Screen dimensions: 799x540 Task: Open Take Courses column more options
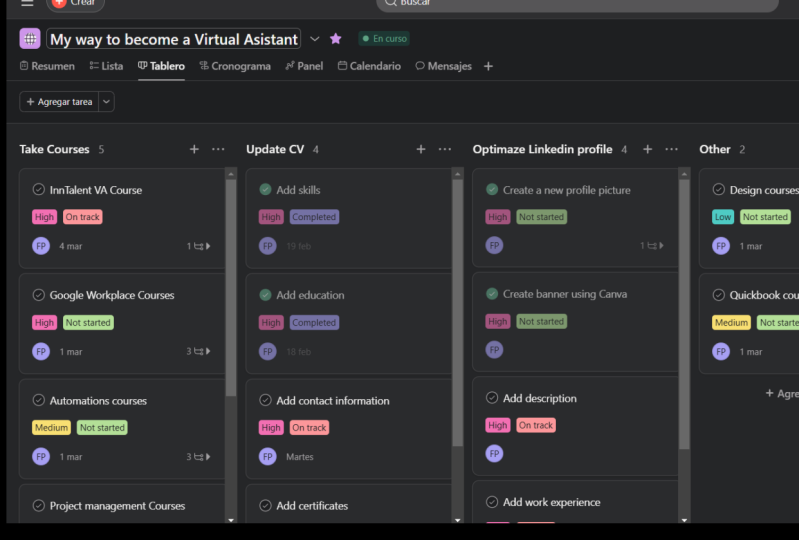pos(218,149)
